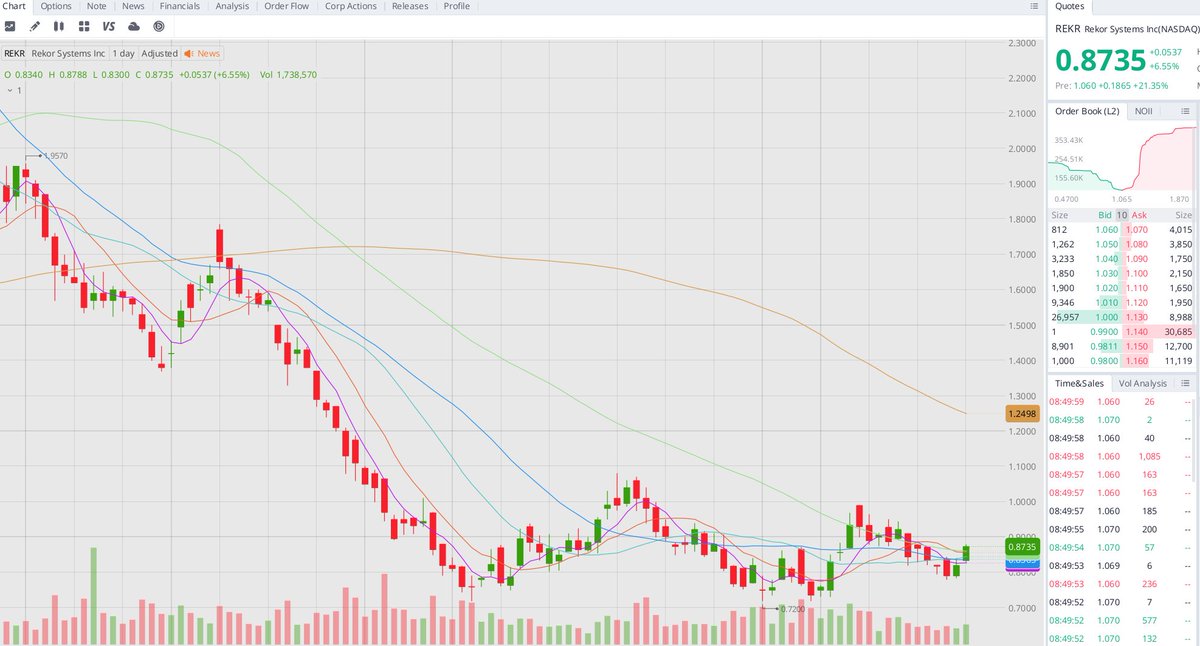Open the 1 day interval dropdown

[124, 54]
